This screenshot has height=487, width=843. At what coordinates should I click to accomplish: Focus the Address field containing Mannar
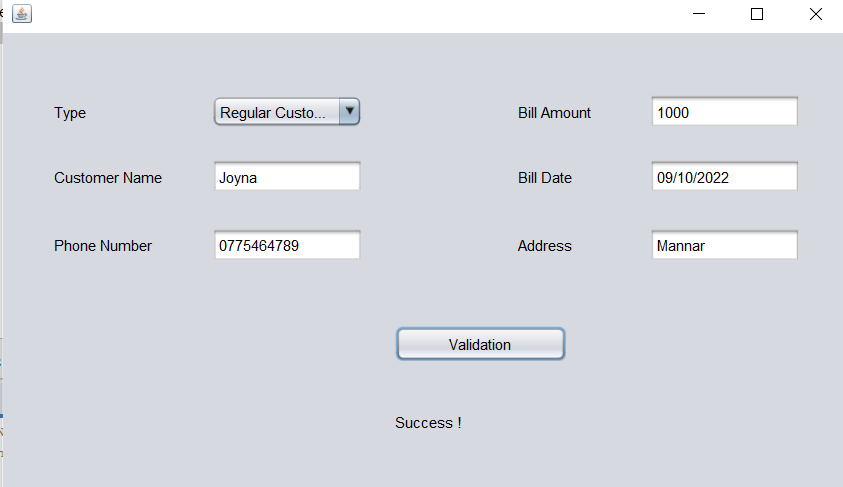point(725,245)
